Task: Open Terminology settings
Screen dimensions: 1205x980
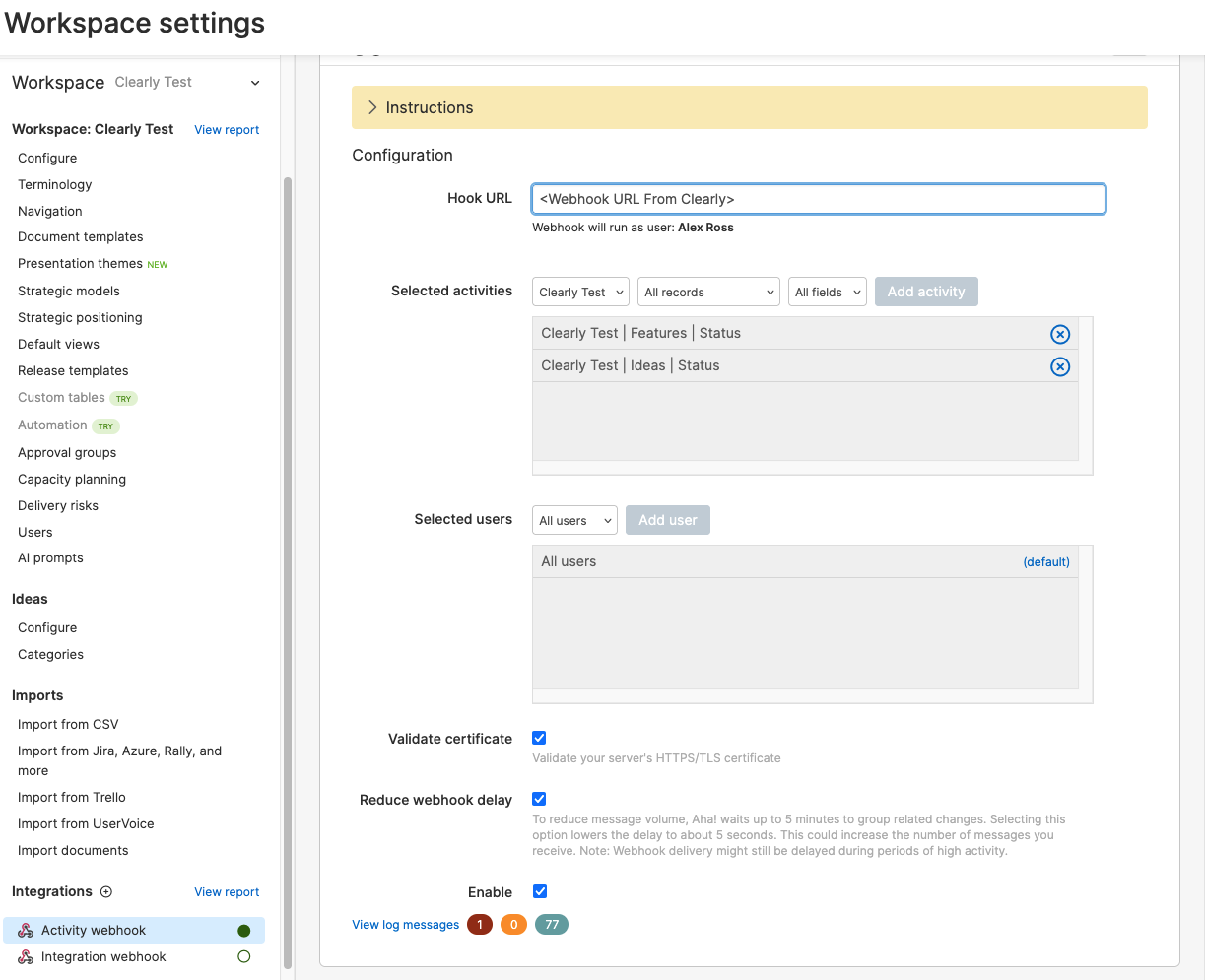Action: (55, 184)
